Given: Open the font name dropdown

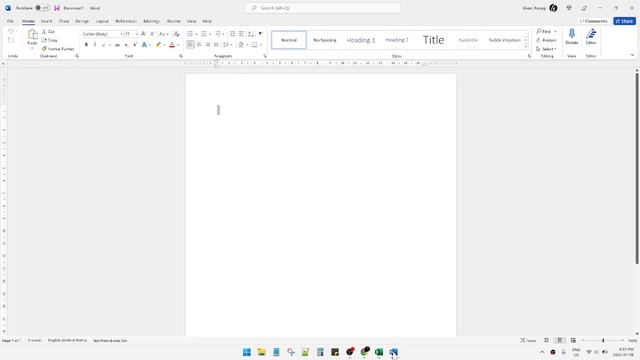Looking at the screenshot, I should click(121, 34).
